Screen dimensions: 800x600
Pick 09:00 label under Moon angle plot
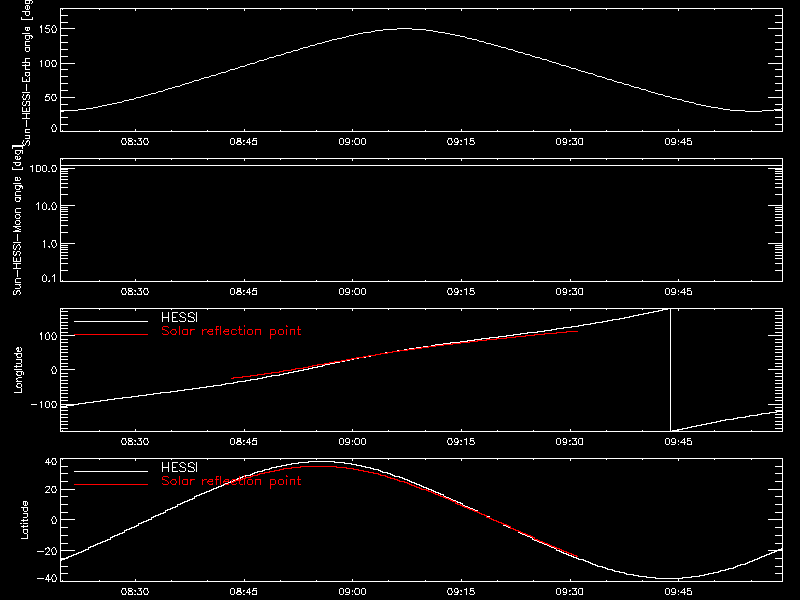tap(352, 292)
